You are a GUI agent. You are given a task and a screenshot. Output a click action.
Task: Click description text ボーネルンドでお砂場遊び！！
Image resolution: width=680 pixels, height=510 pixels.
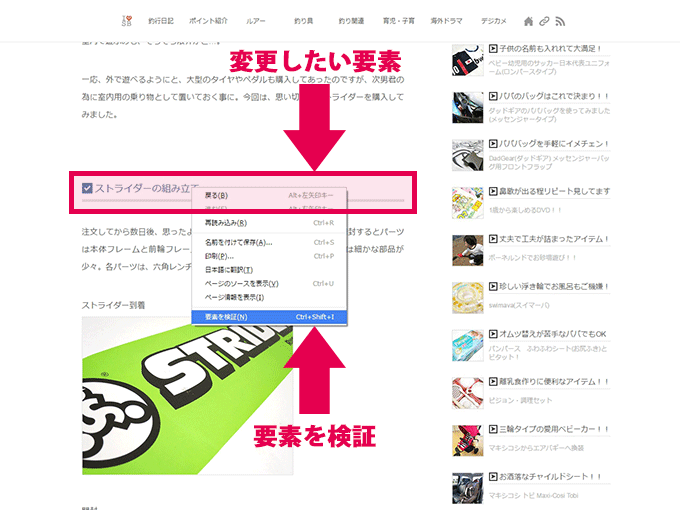[x=533, y=258]
